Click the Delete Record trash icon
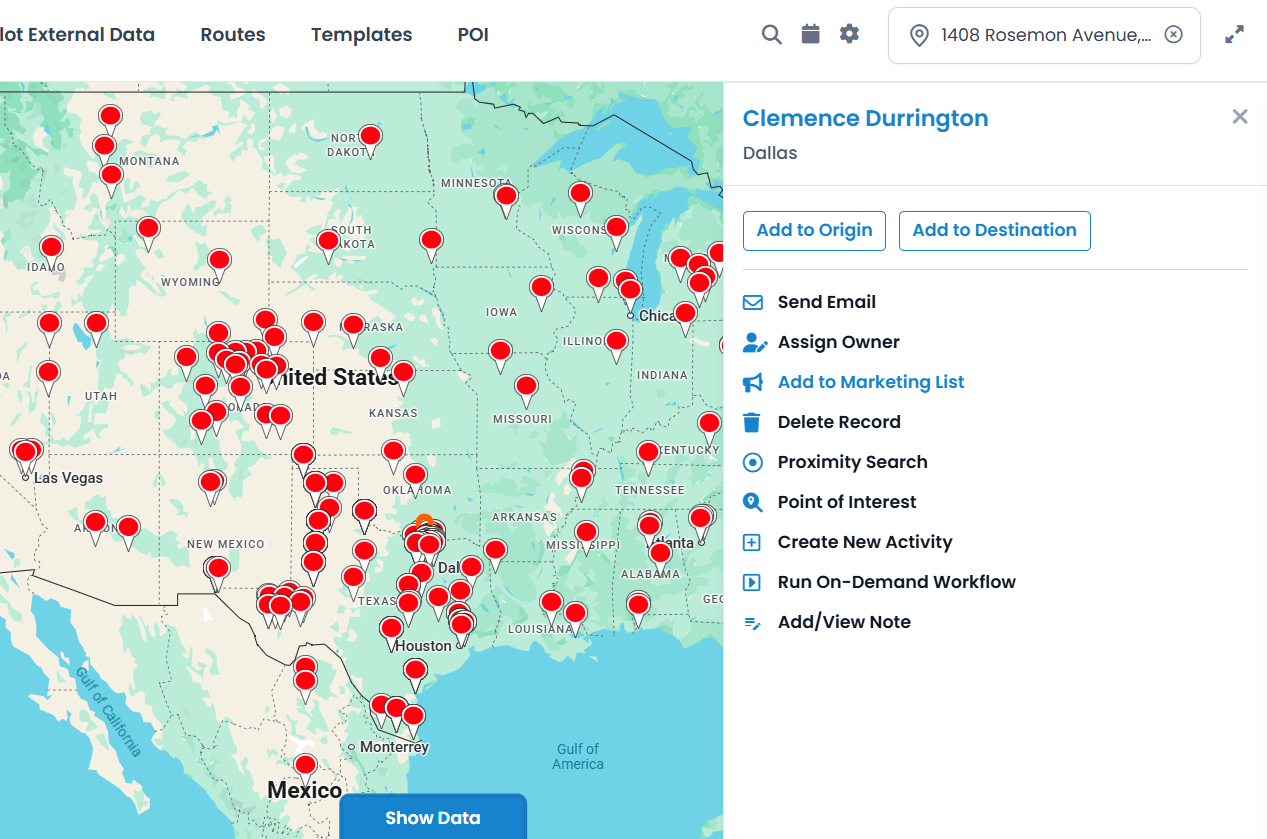This screenshot has height=839, width=1267. pos(753,422)
